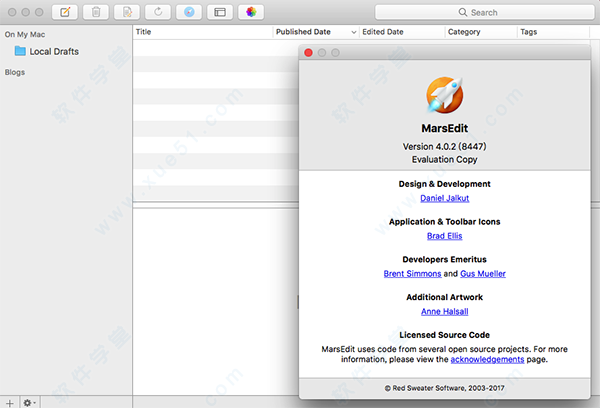
Task: Toggle the preview pane layout icon
Action: click(x=220, y=12)
